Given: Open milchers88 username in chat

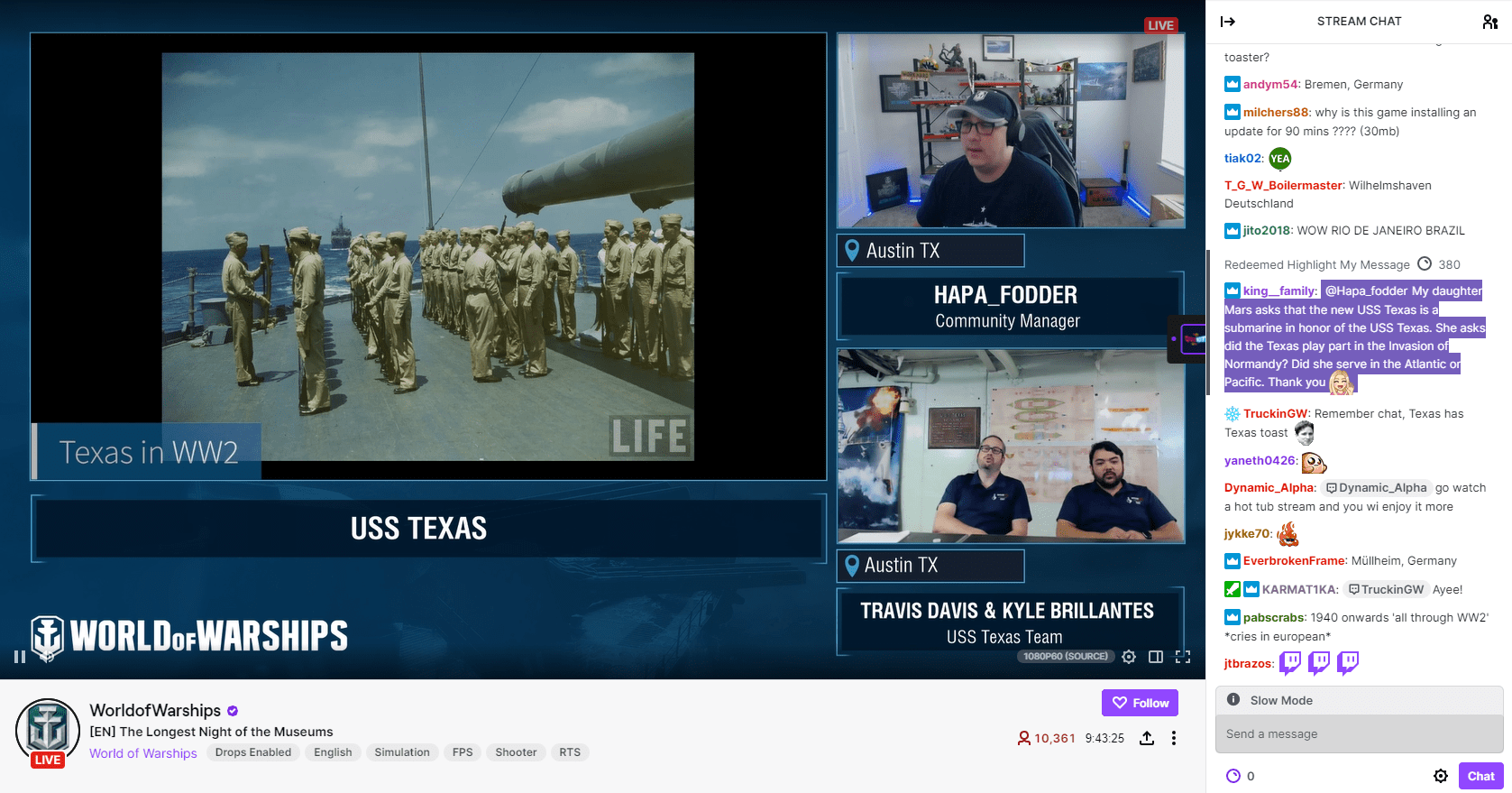Looking at the screenshot, I should 1276,113.
